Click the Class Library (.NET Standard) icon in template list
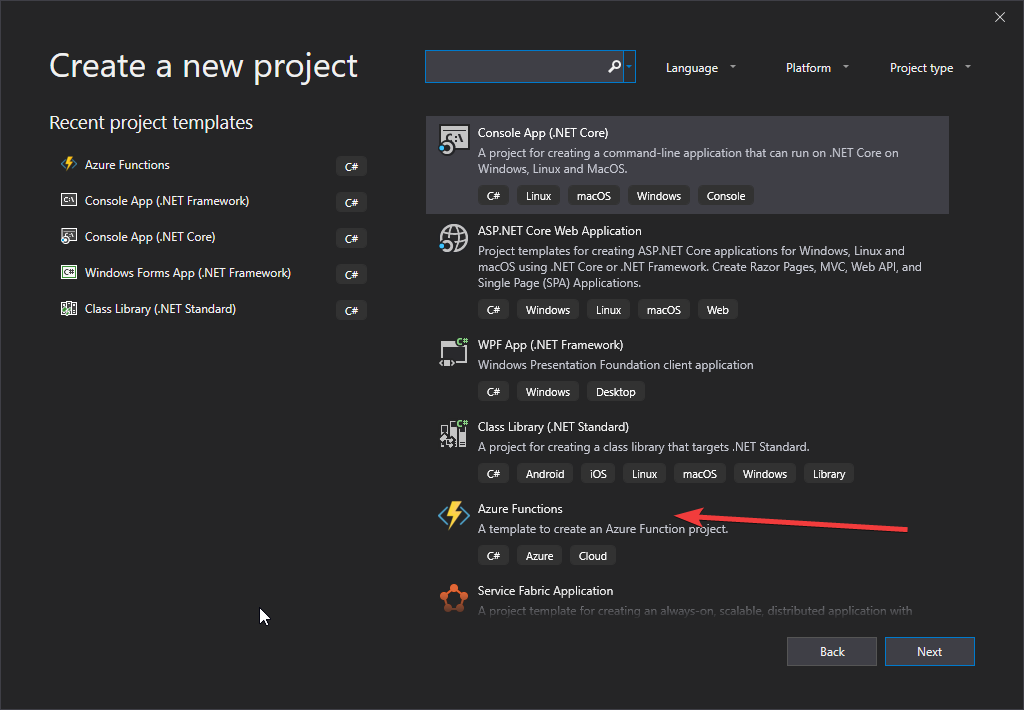Screen dimensions: 1024x710 [453, 434]
